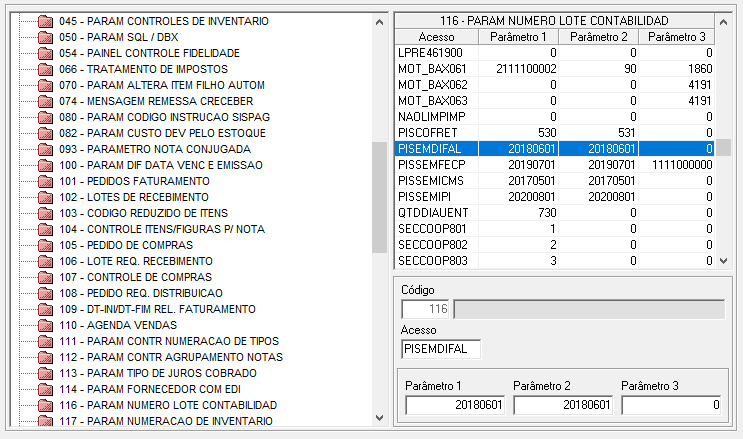Click folder icon for 110 - AGENDA VENDAS

(45, 325)
